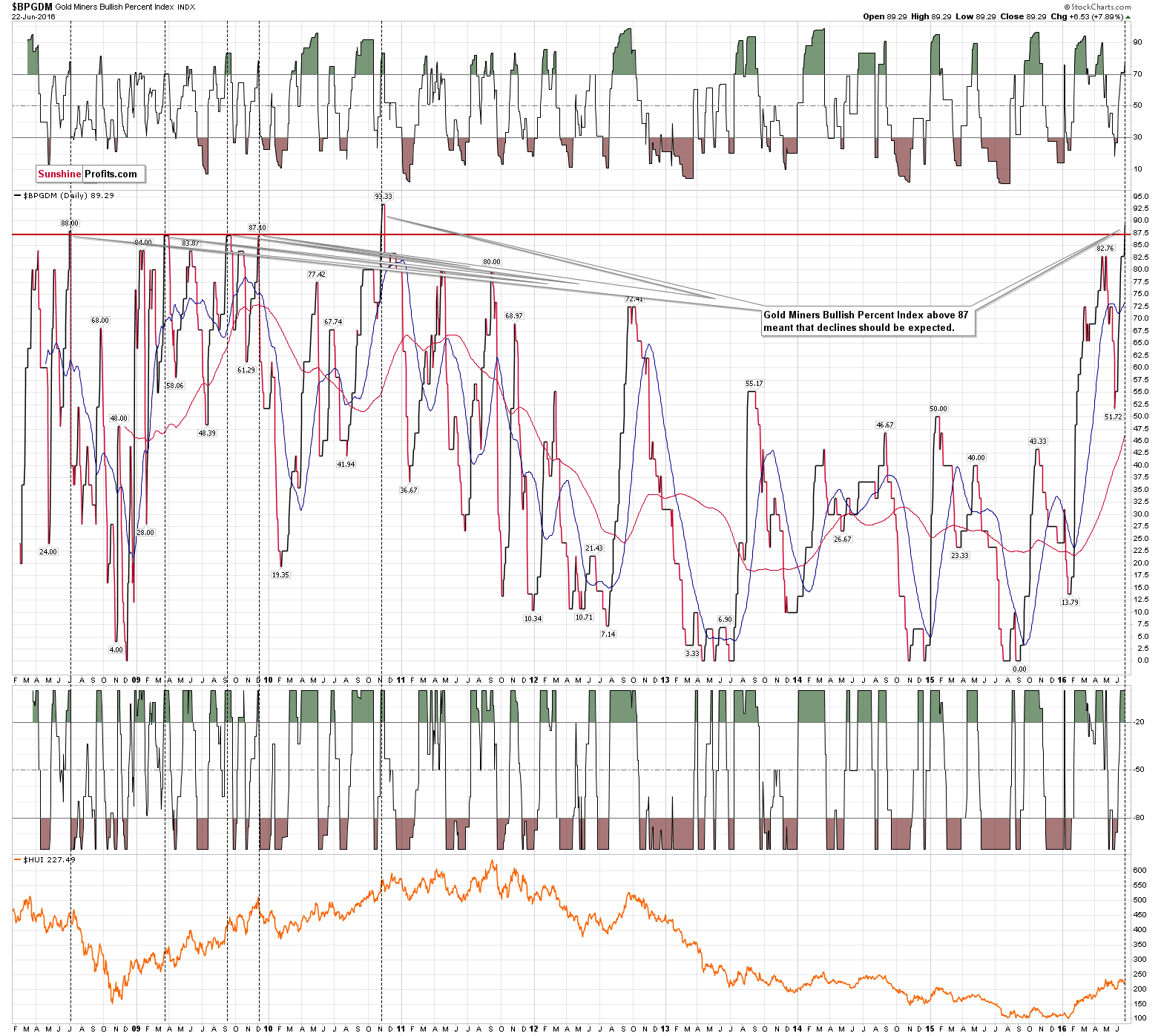Image resolution: width=1161 pixels, height=1036 pixels.
Task: Click the 48.00 peak label
Action: tap(119, 419)
